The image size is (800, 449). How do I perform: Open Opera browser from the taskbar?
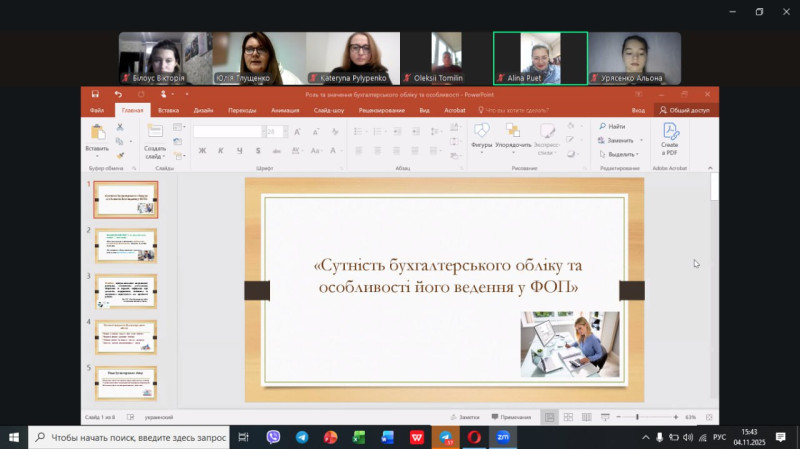(x=474, y=437)
